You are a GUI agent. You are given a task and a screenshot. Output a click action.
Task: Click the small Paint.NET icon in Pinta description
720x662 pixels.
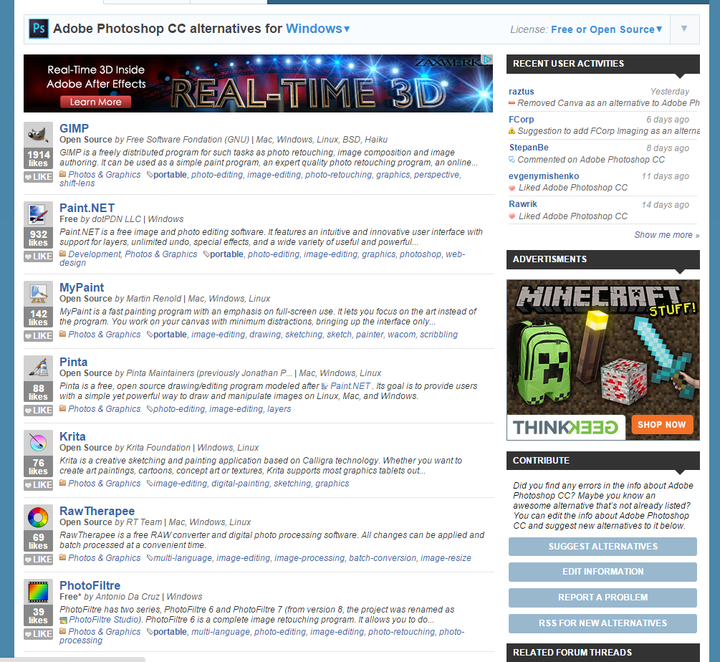[325, 386]
